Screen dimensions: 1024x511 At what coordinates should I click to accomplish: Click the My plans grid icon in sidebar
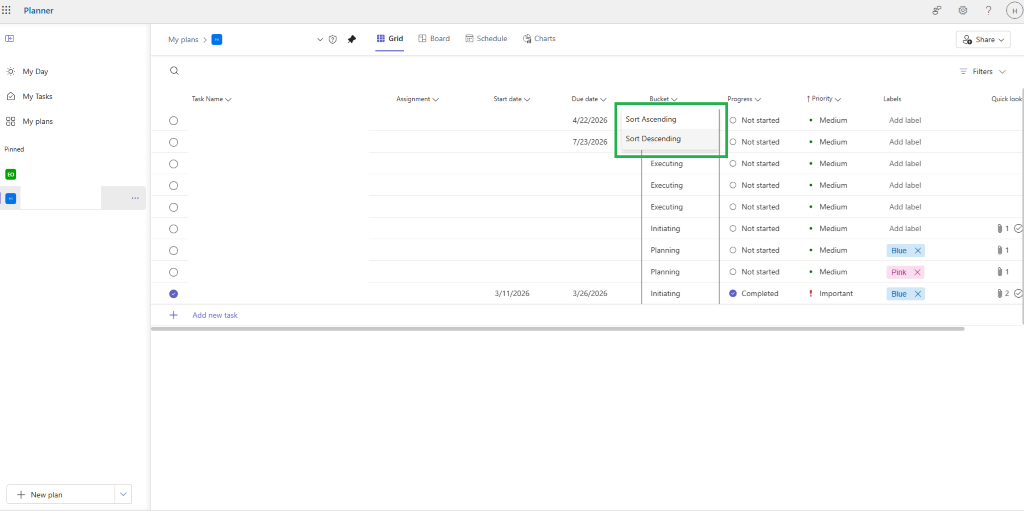10,122
